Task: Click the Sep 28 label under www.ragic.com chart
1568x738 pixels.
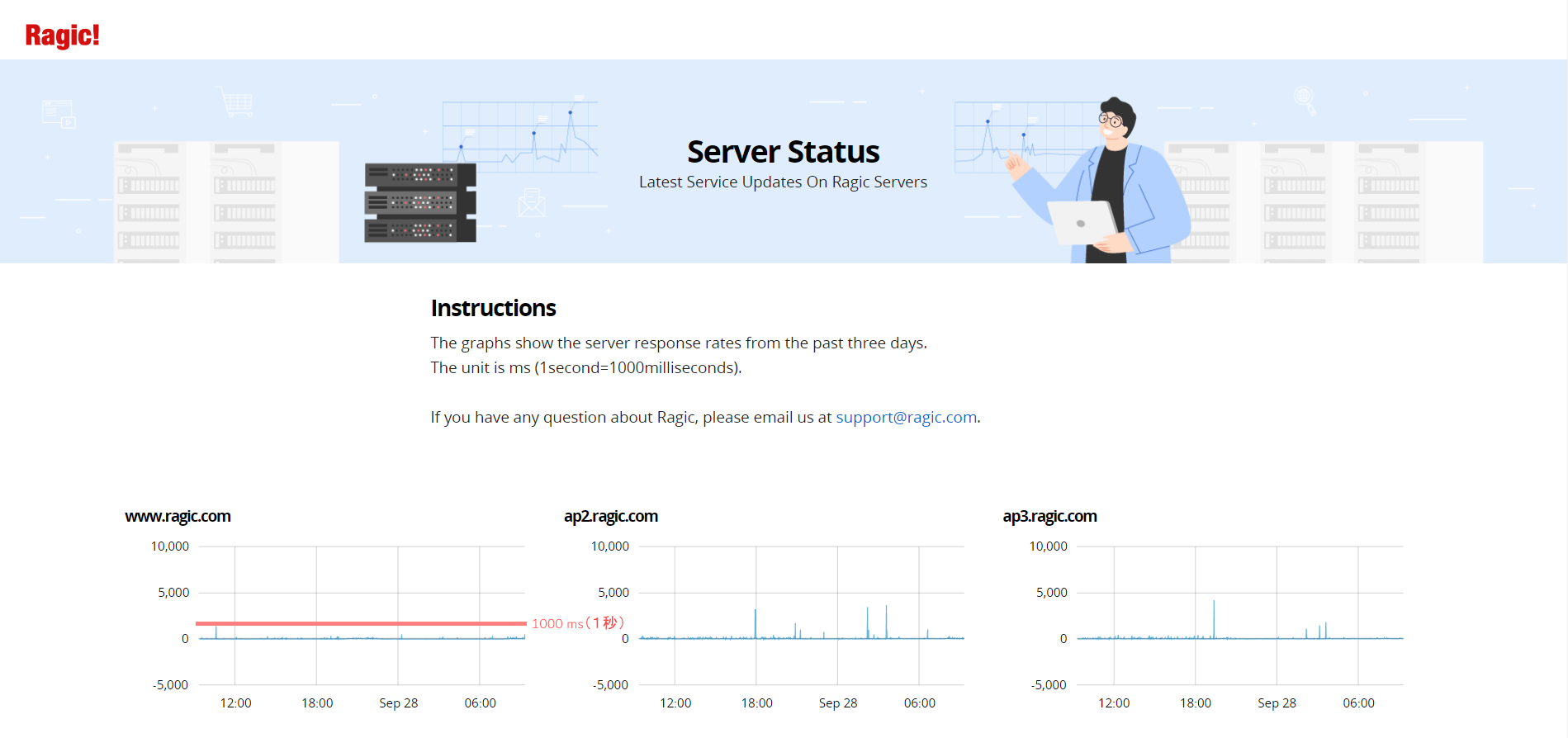Action: [399, 703]
